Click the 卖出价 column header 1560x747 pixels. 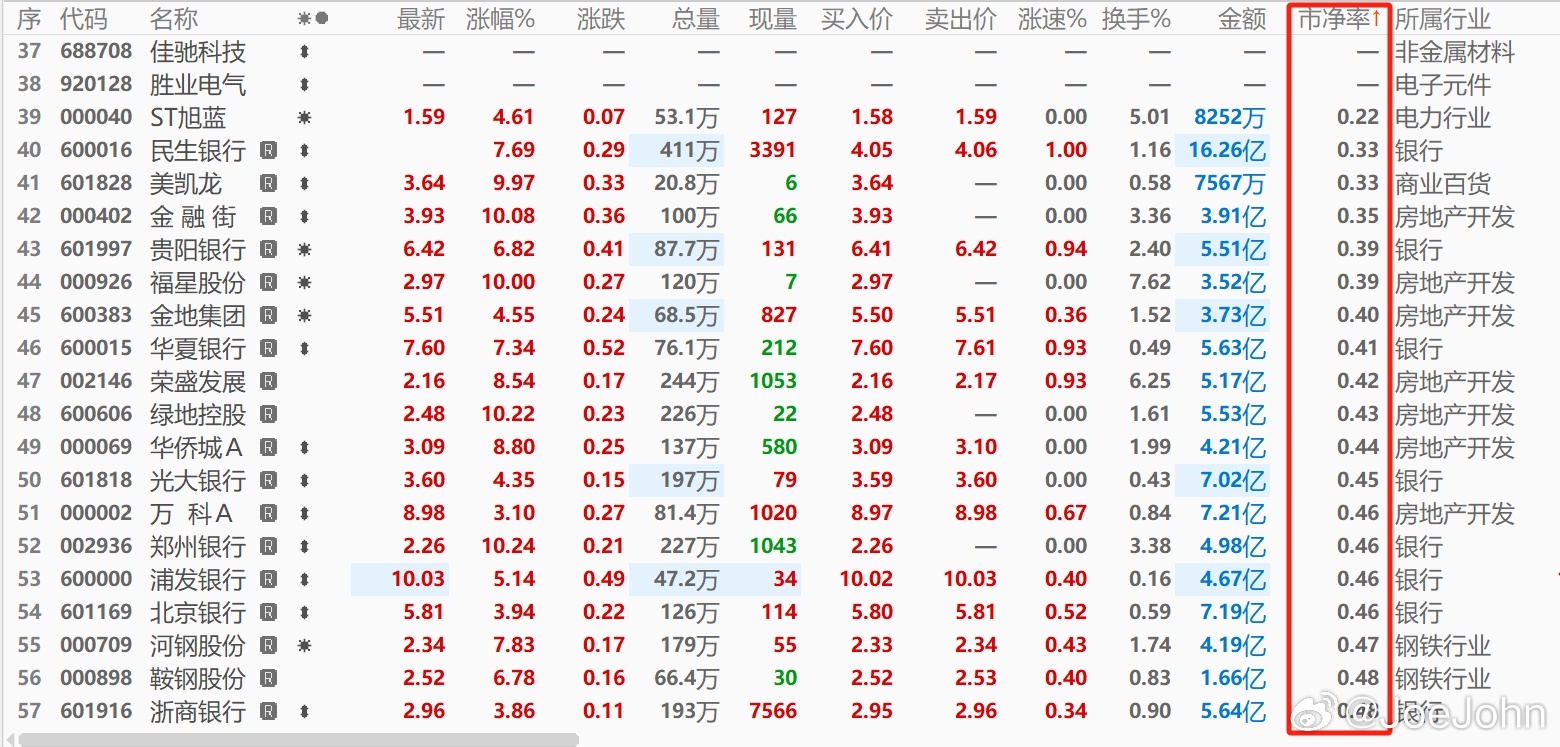point(961,19)
